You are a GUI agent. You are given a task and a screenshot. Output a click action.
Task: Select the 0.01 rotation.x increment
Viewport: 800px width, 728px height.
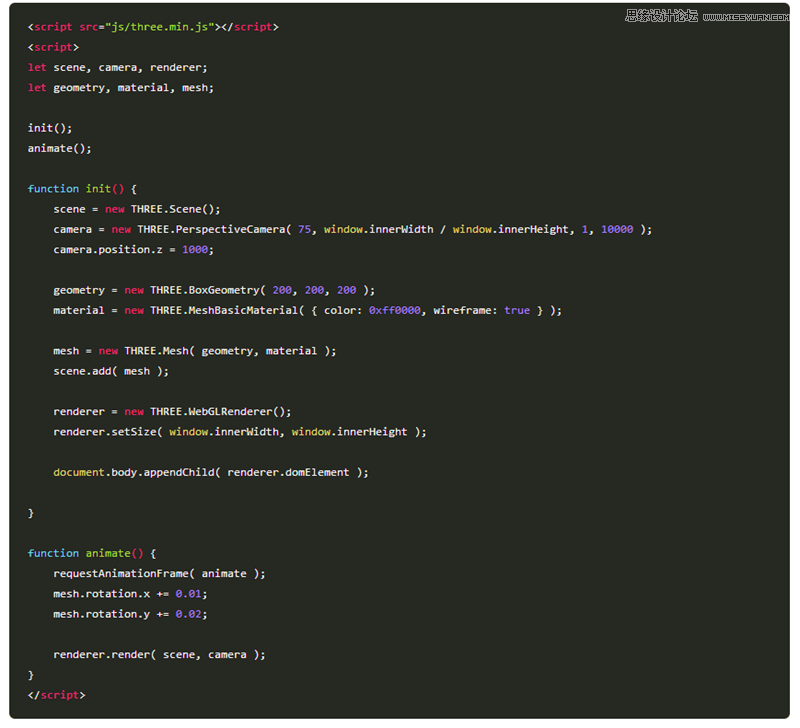[x=188, y=594]
